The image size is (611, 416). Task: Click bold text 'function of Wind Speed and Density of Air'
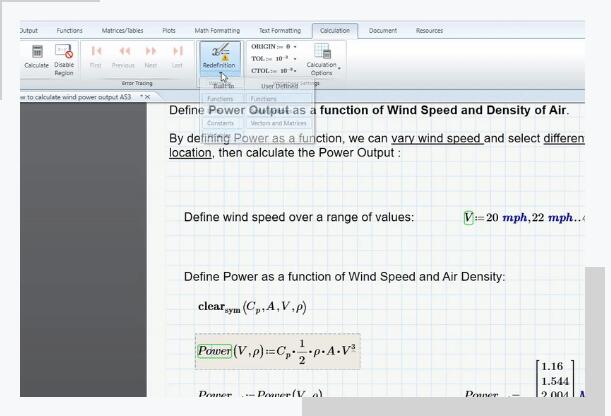443,110
